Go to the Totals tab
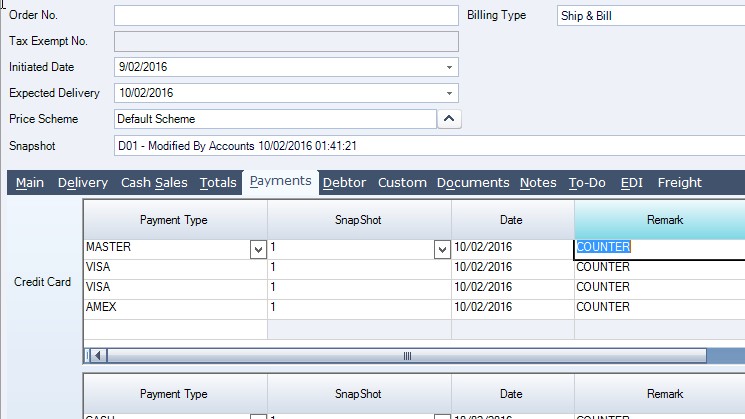 218,183
